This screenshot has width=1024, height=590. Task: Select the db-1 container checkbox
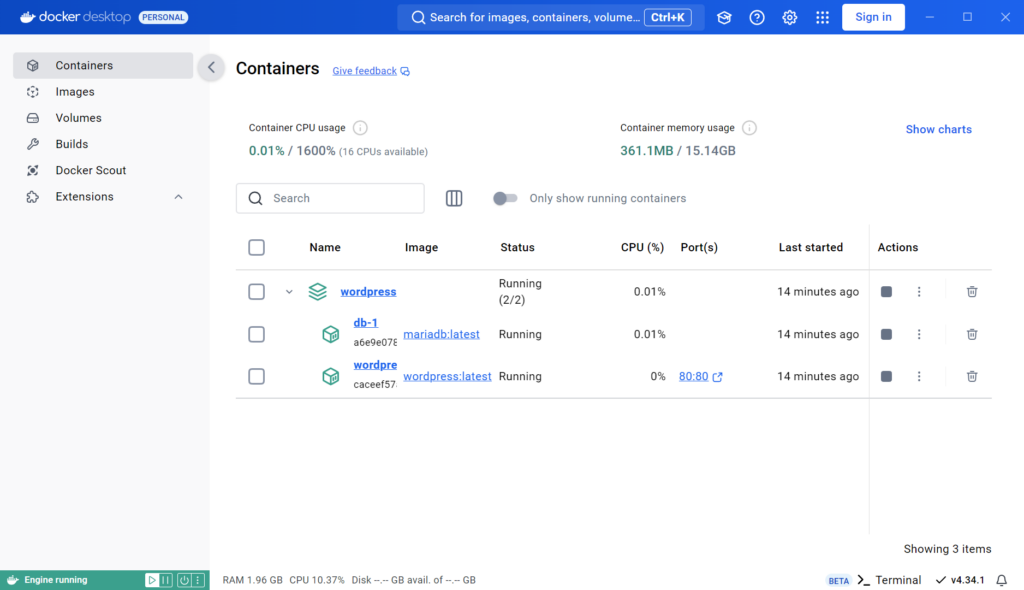point(256,334)
